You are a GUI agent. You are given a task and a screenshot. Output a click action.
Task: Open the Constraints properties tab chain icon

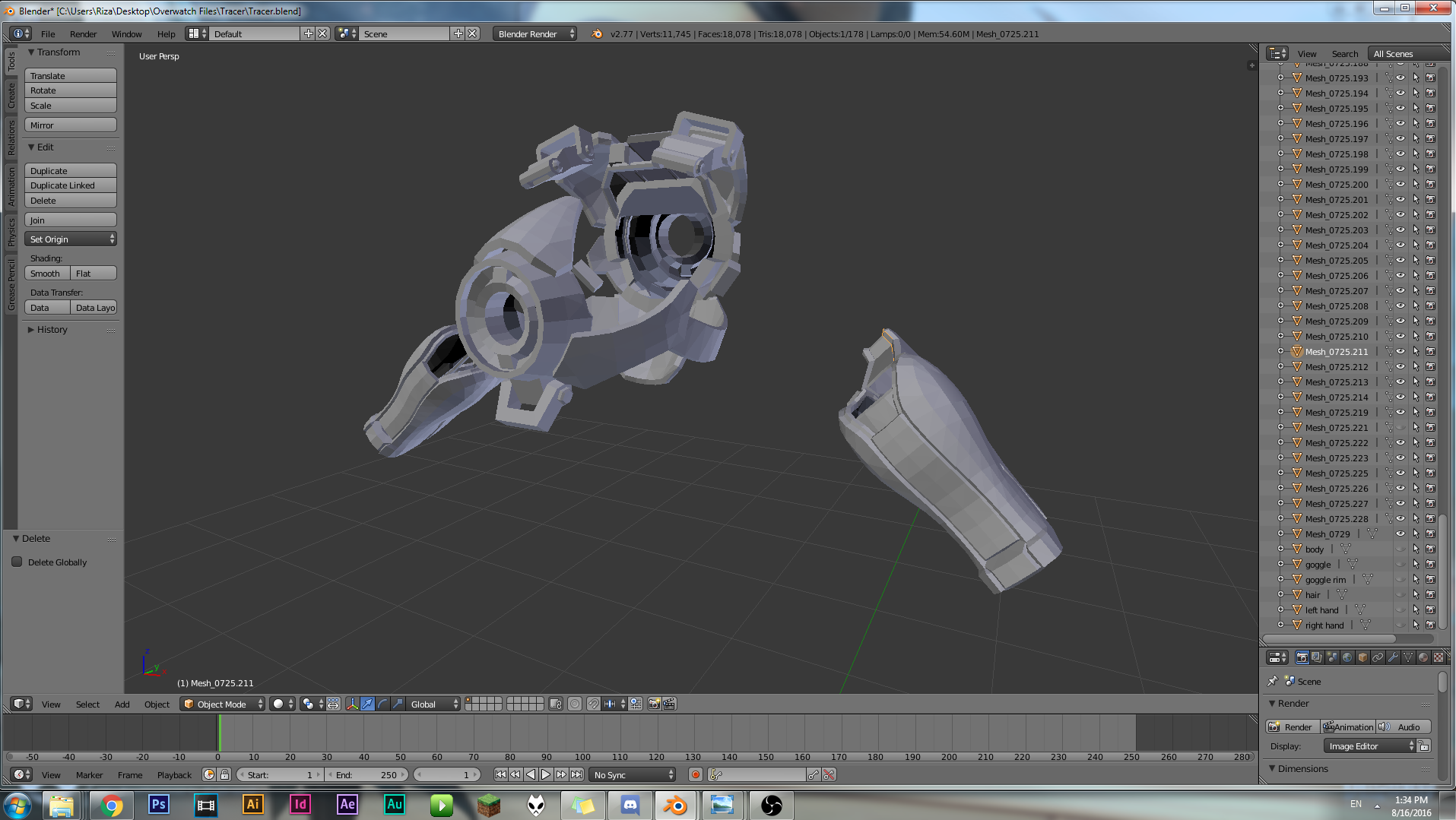(1378, 657)
